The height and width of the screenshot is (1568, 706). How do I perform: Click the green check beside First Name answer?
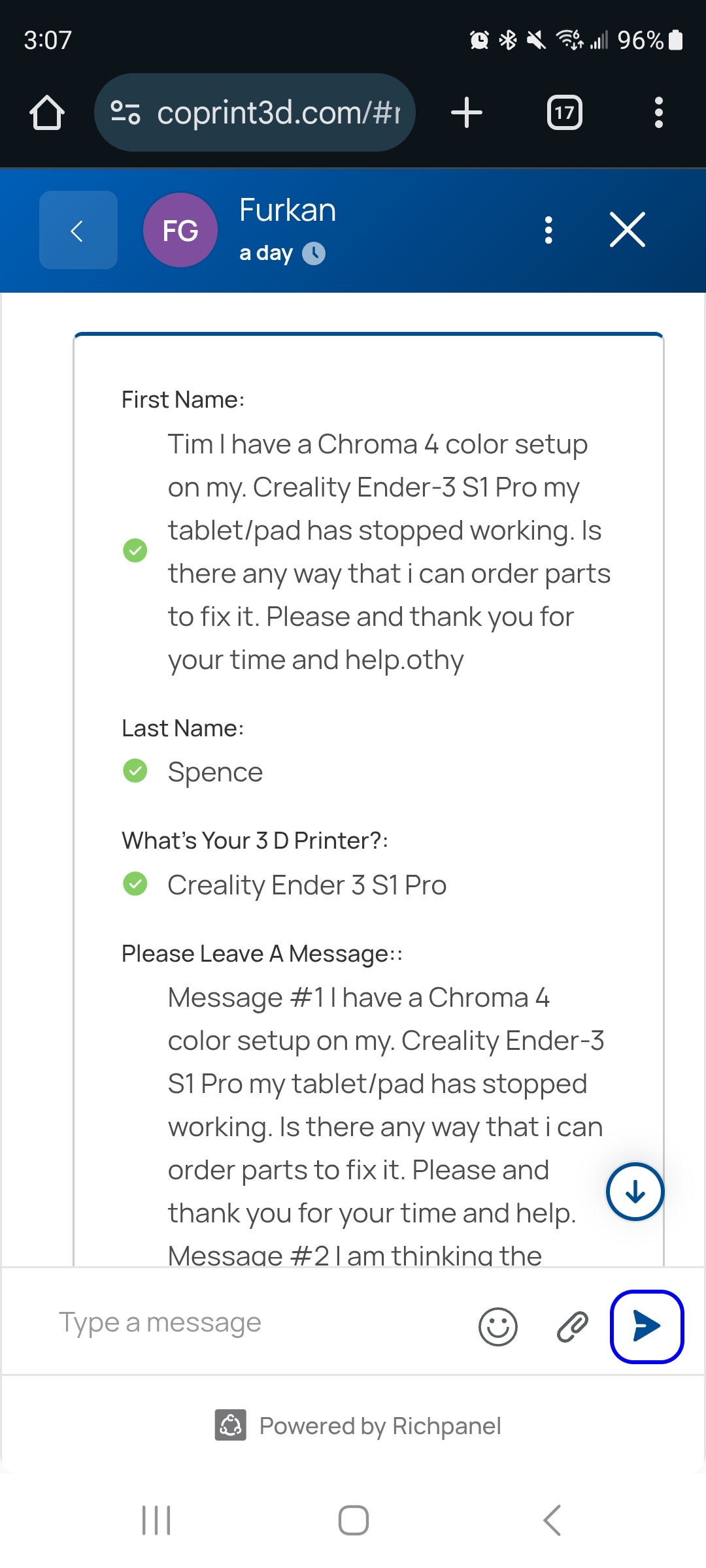(x=135, y=550)
